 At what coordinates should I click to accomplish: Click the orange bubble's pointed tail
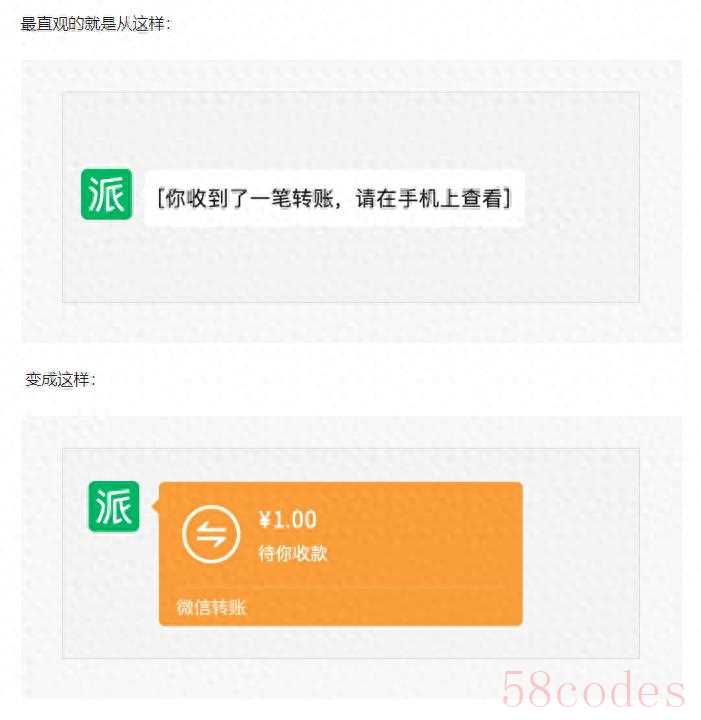[x=155, y=506]
